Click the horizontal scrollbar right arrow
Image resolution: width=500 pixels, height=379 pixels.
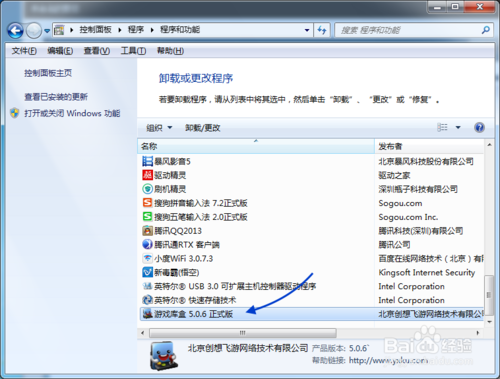pyautogui.click(x=478, y=333)
